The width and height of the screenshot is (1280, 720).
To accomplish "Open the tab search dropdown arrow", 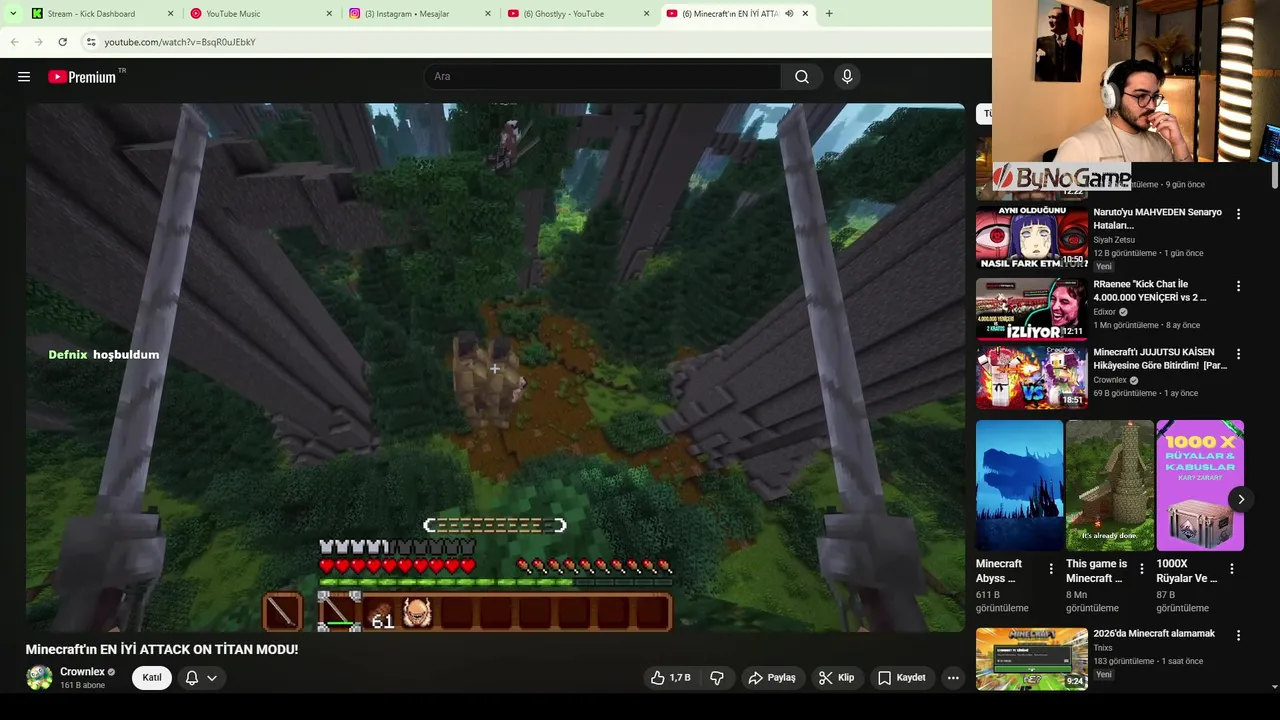I will [x=13, y=14].
